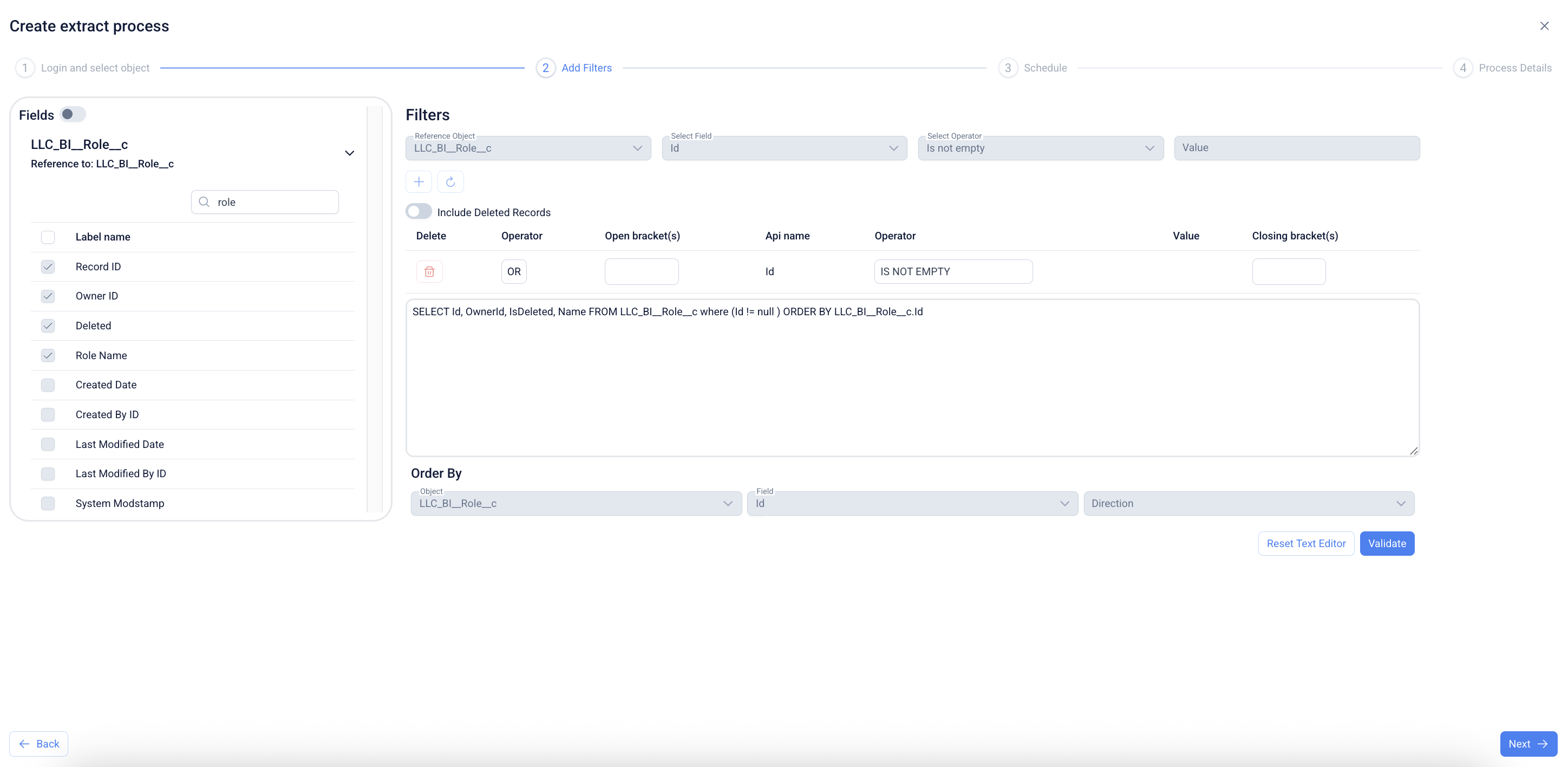Click the filter Value input field
Screen dimensions: 1568x767
click(x=1297, y=148)
